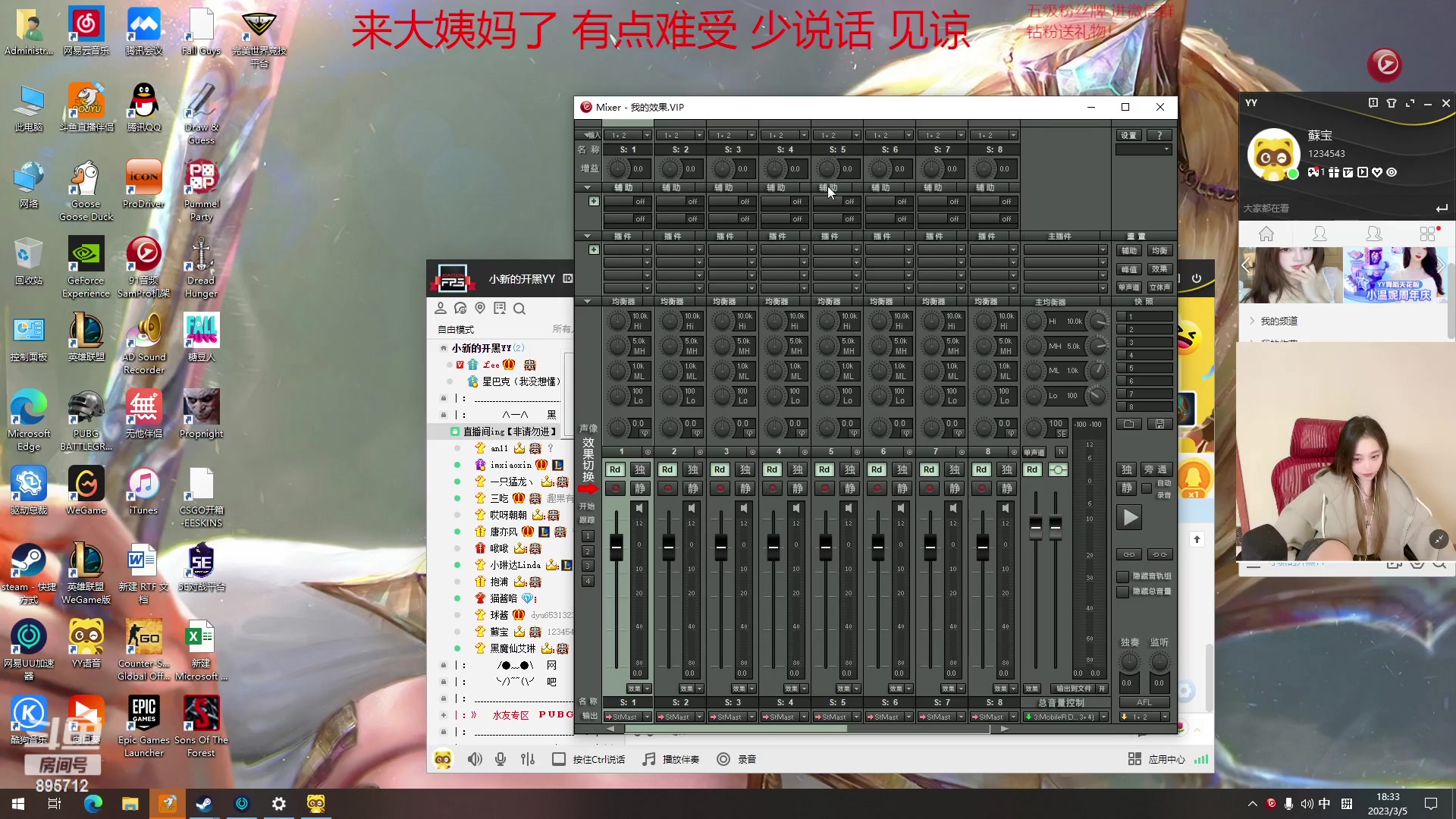This screenshot has height=819, width=1456.
Task: Mute channel 1 with its 静 button
Action: [x=639, y=488]
